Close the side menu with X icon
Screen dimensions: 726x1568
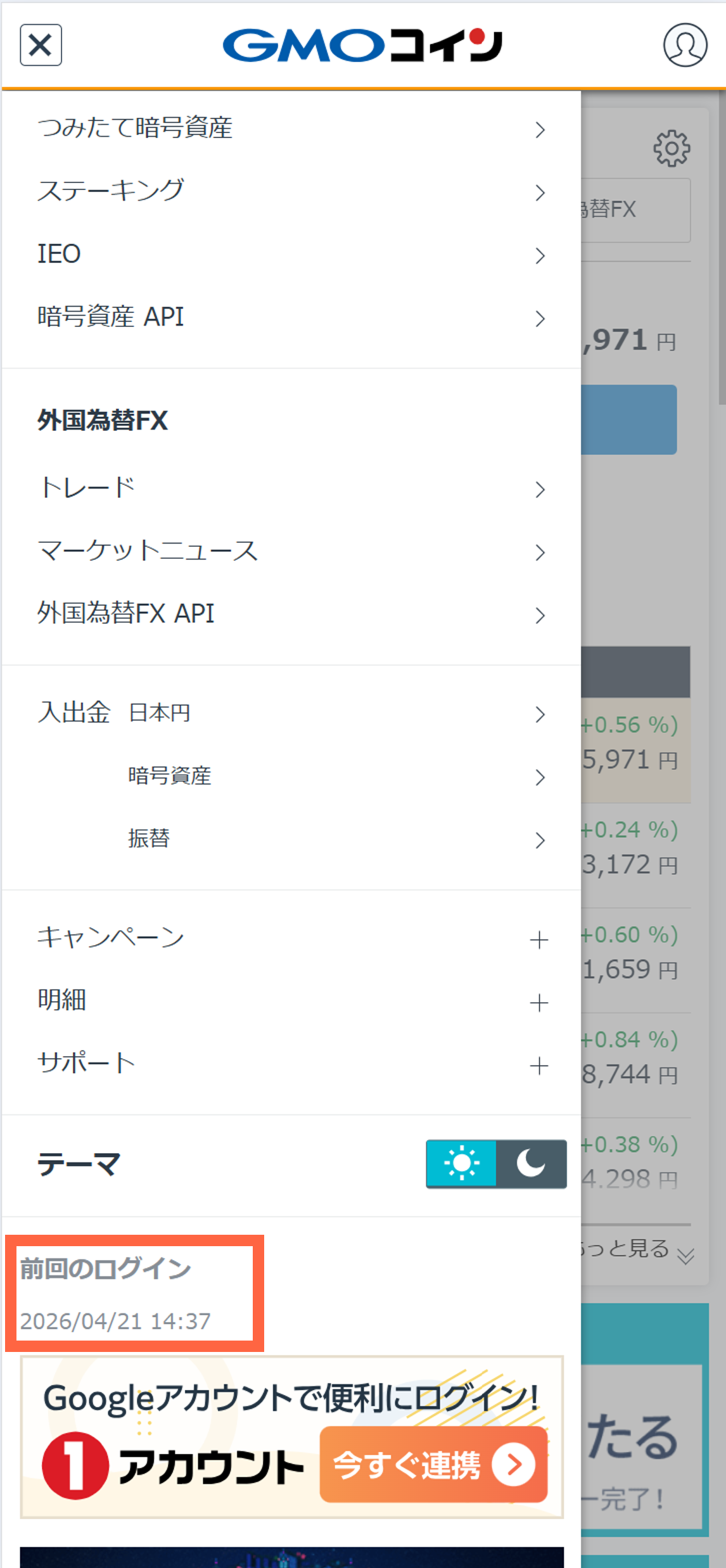click(41, 45)
